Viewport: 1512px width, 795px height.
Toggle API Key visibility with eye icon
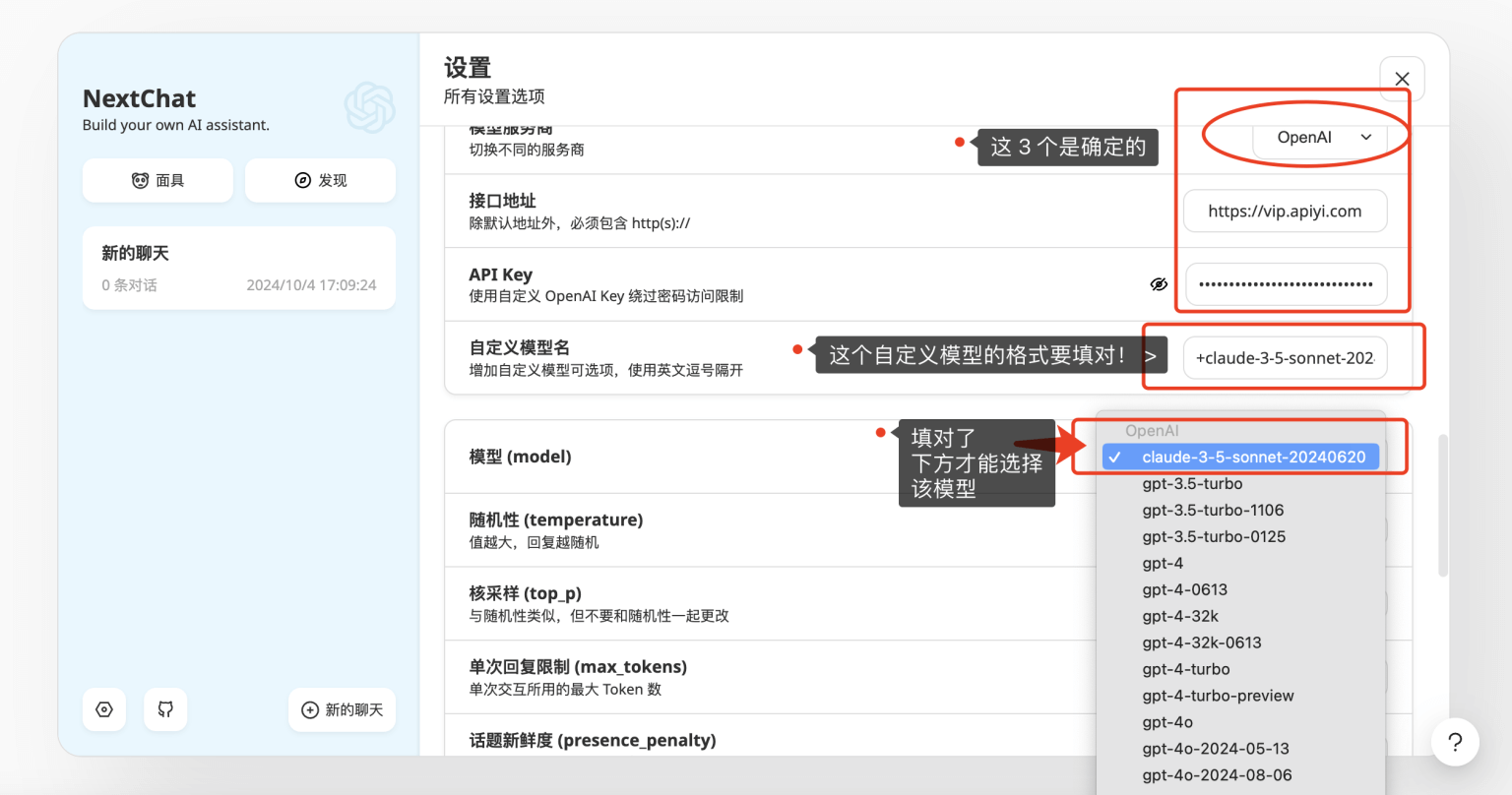click(1159, 283)
